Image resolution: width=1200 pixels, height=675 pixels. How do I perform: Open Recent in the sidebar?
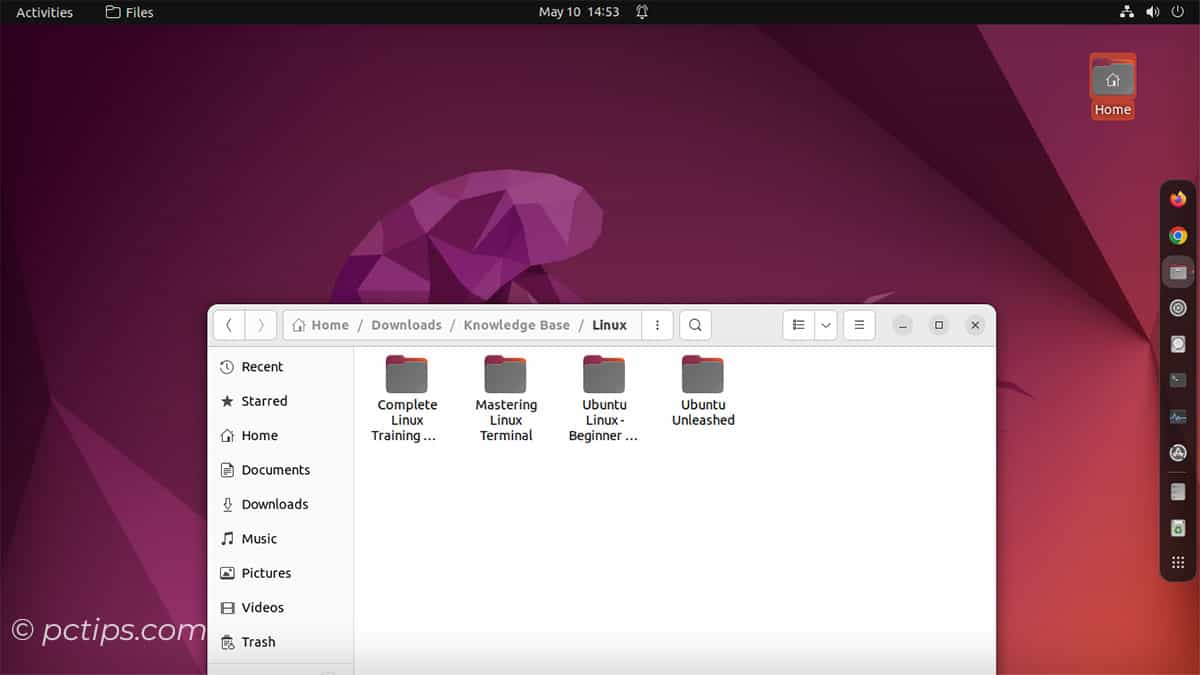[262, 367]
